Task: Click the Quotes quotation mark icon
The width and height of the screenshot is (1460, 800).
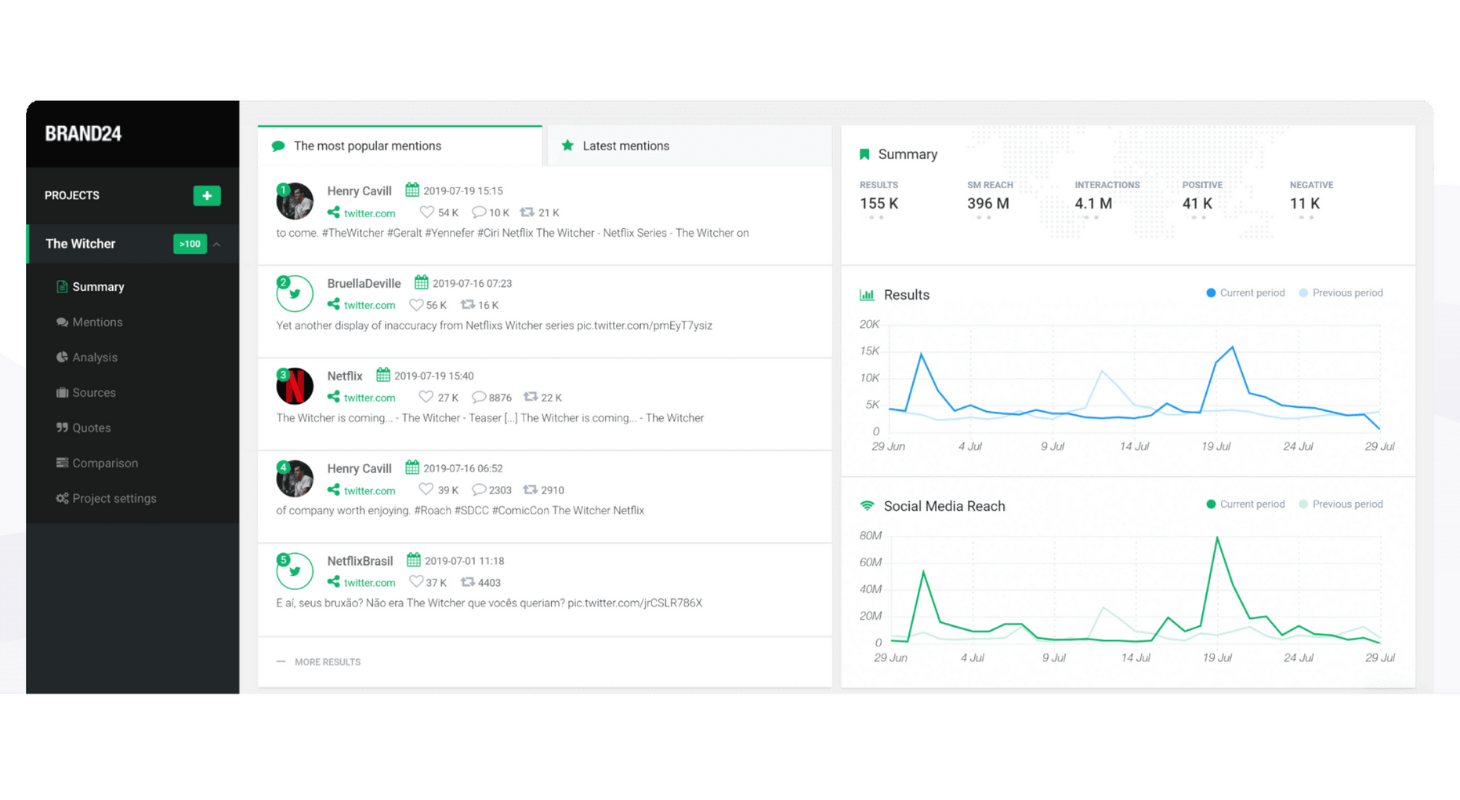Action: point(62,428)
